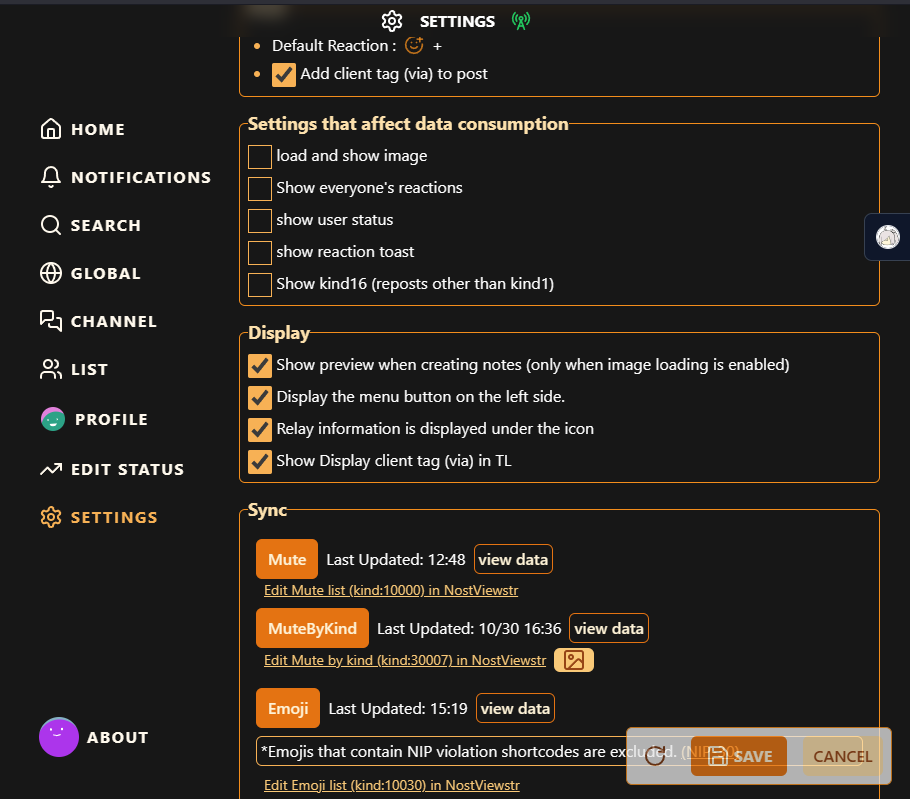
Task: Click the plus sign after Default Reaction
Action: point(437,46)
